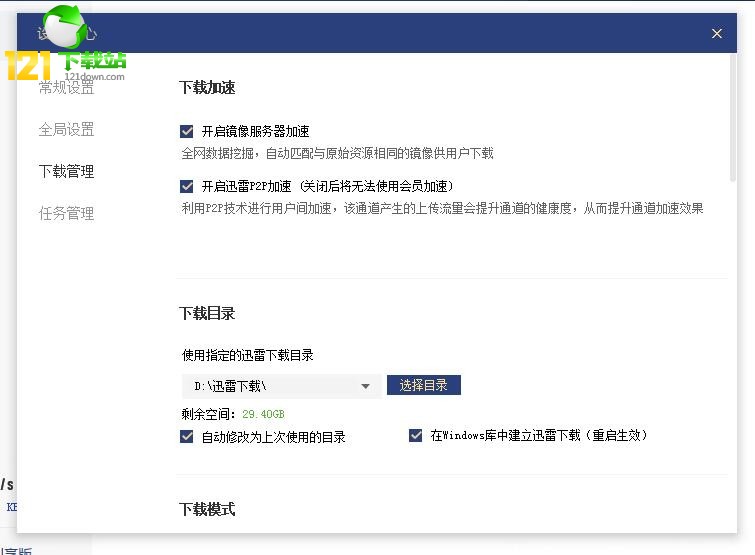
Task: Toggle 开启镜像服务器加速 checkbox
Action: (x=186, y=131)
